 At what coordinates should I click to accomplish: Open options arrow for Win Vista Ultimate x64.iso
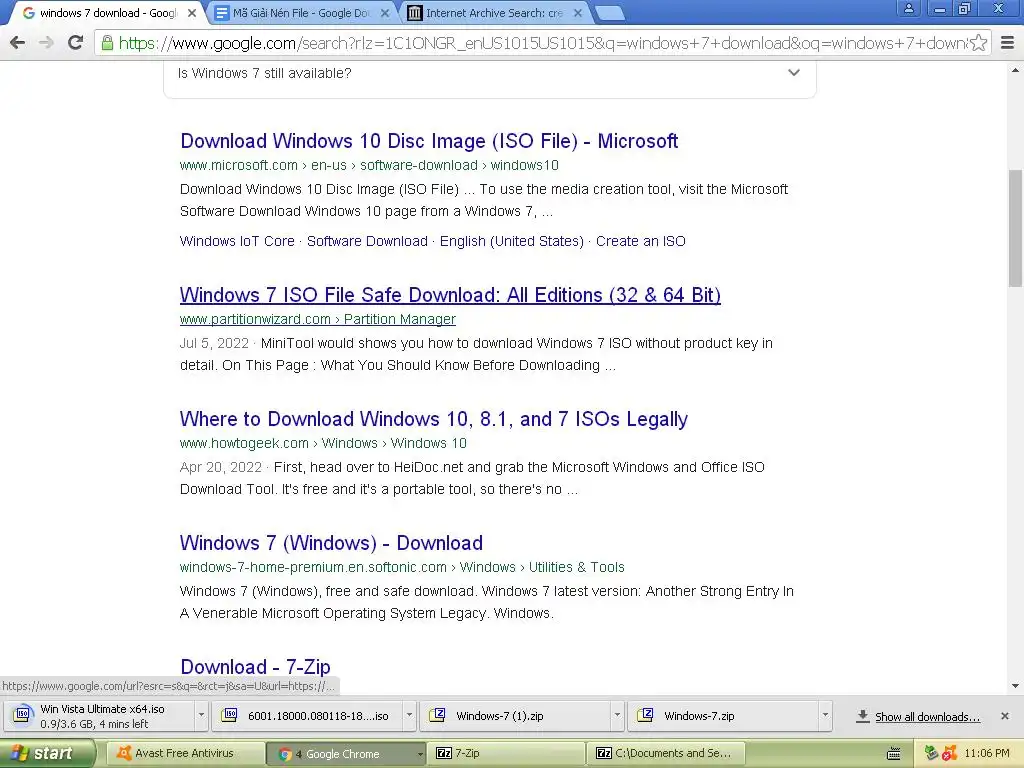click(201, 716)
